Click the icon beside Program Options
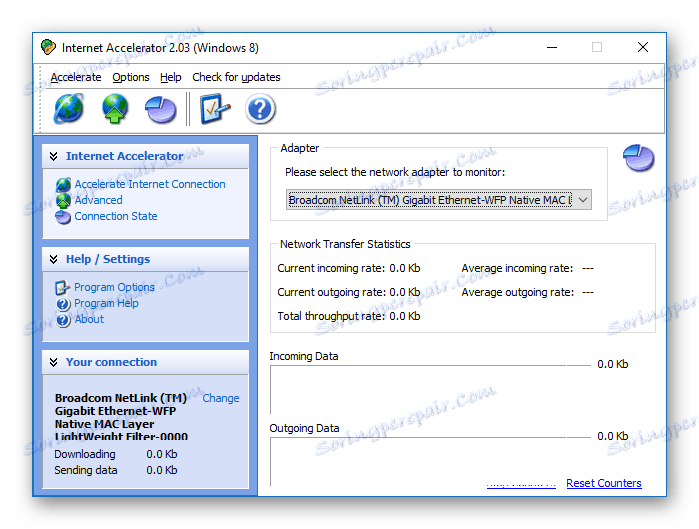This screenshot has width=699, height=529. click(x=62, y=287)
